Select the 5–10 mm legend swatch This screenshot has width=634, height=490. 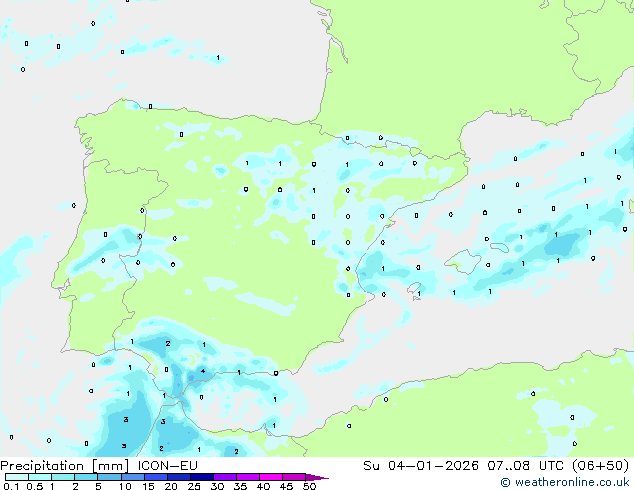point(109,477)
